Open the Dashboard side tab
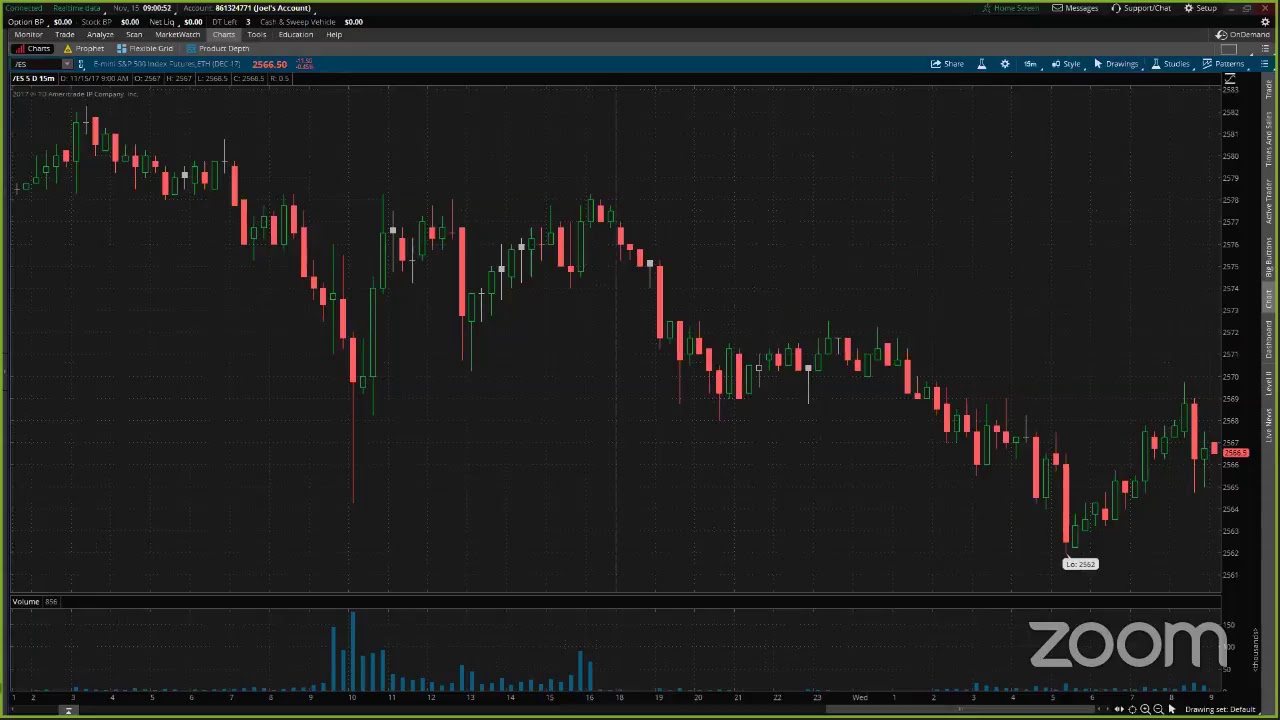Viewport: 1280px width, 720px height. [x=1270, y=340]
